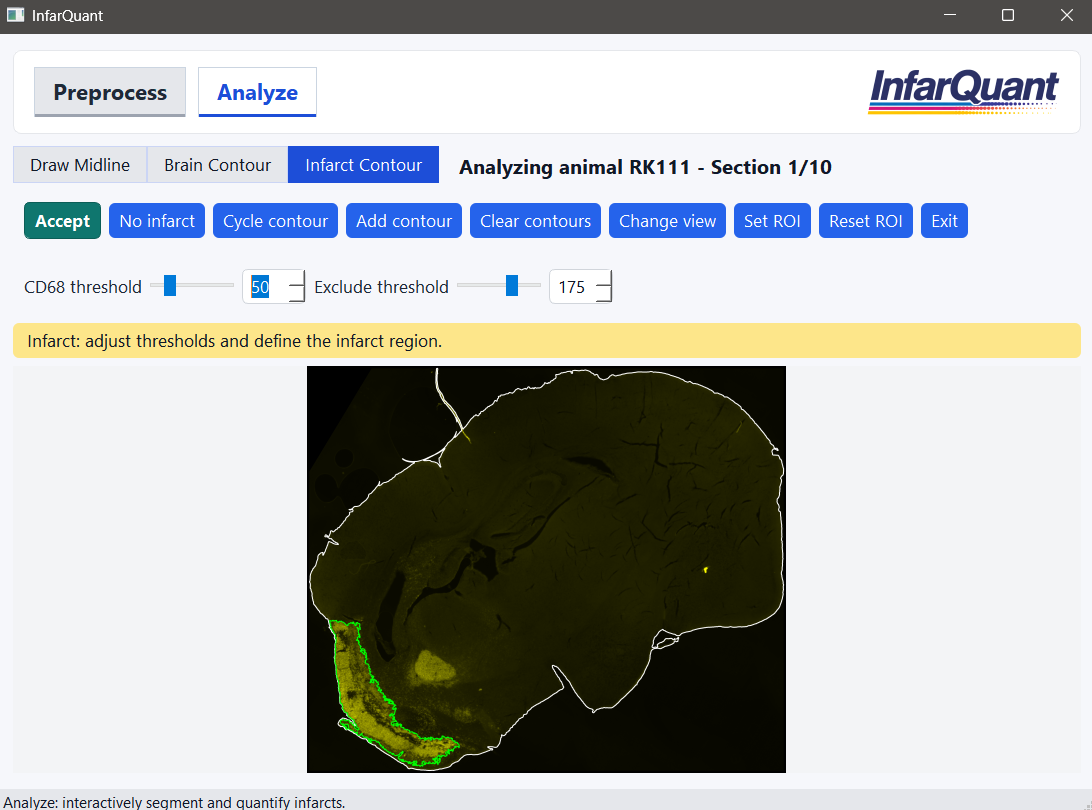Adjust the CD68 threshold slider

pyautogui.click(x=168, y=285)
